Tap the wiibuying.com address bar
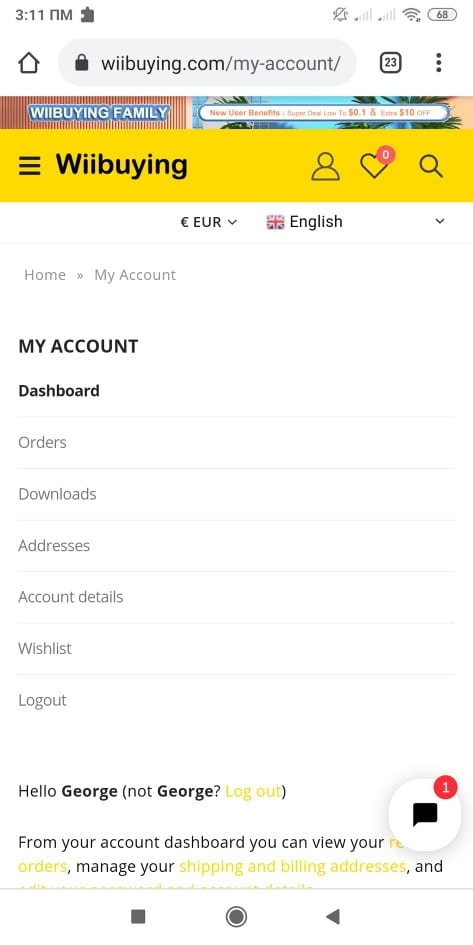The height and width of the screenshot is (945, 473). [x=207, y=63]
